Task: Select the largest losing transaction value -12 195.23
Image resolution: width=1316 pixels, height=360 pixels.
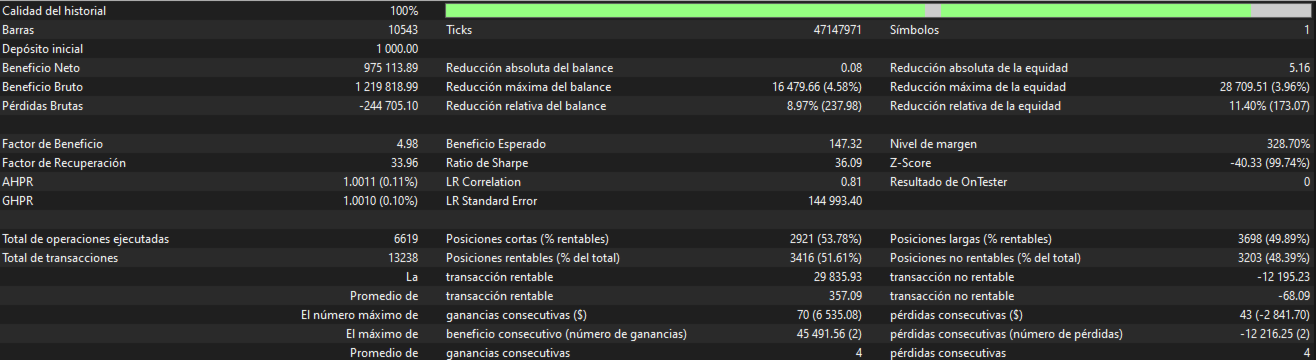Action: pyautogui.click(x=1285, y=277)
